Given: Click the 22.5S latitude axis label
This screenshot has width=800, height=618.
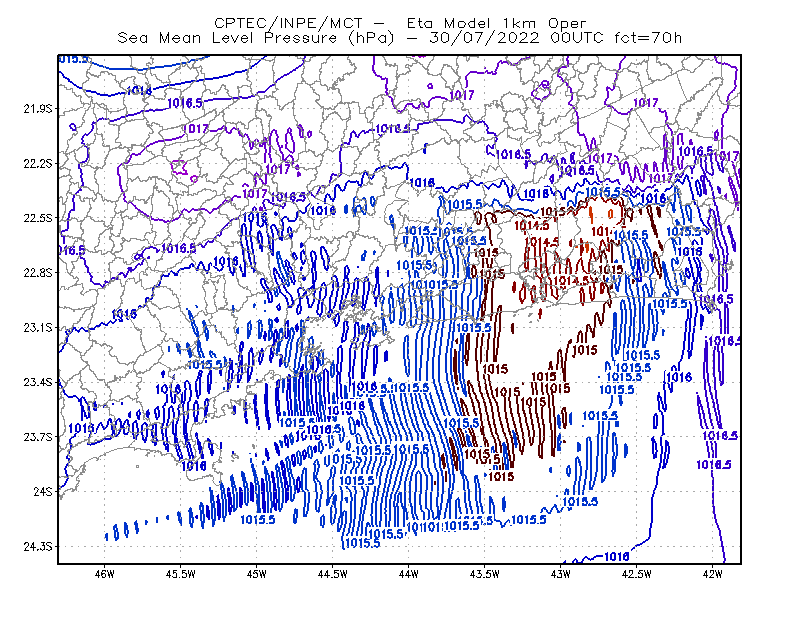Looking at the screenshot, I should tap(38, 218).
